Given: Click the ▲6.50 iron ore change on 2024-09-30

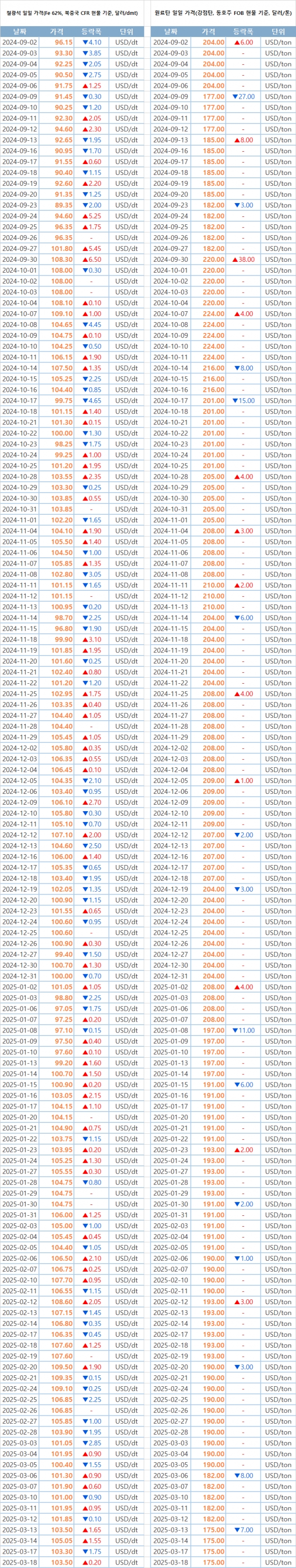Looking at the screenshot, I should [92, 259].
